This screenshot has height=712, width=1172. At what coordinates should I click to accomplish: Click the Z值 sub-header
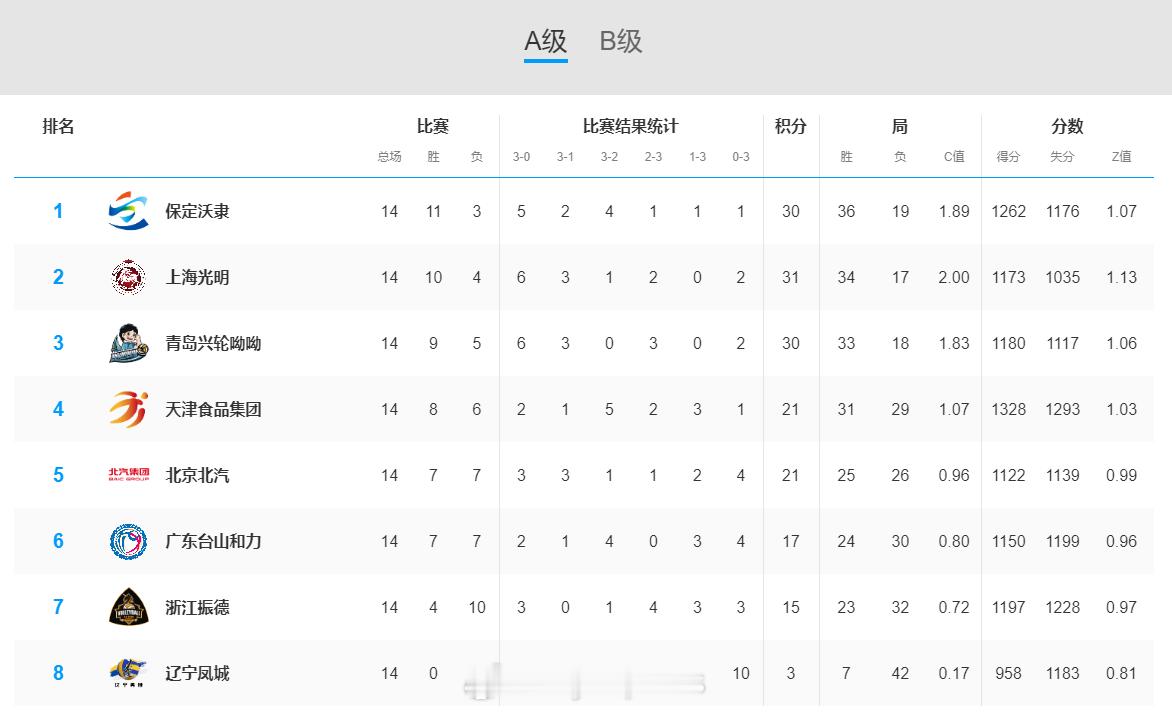1121,157
